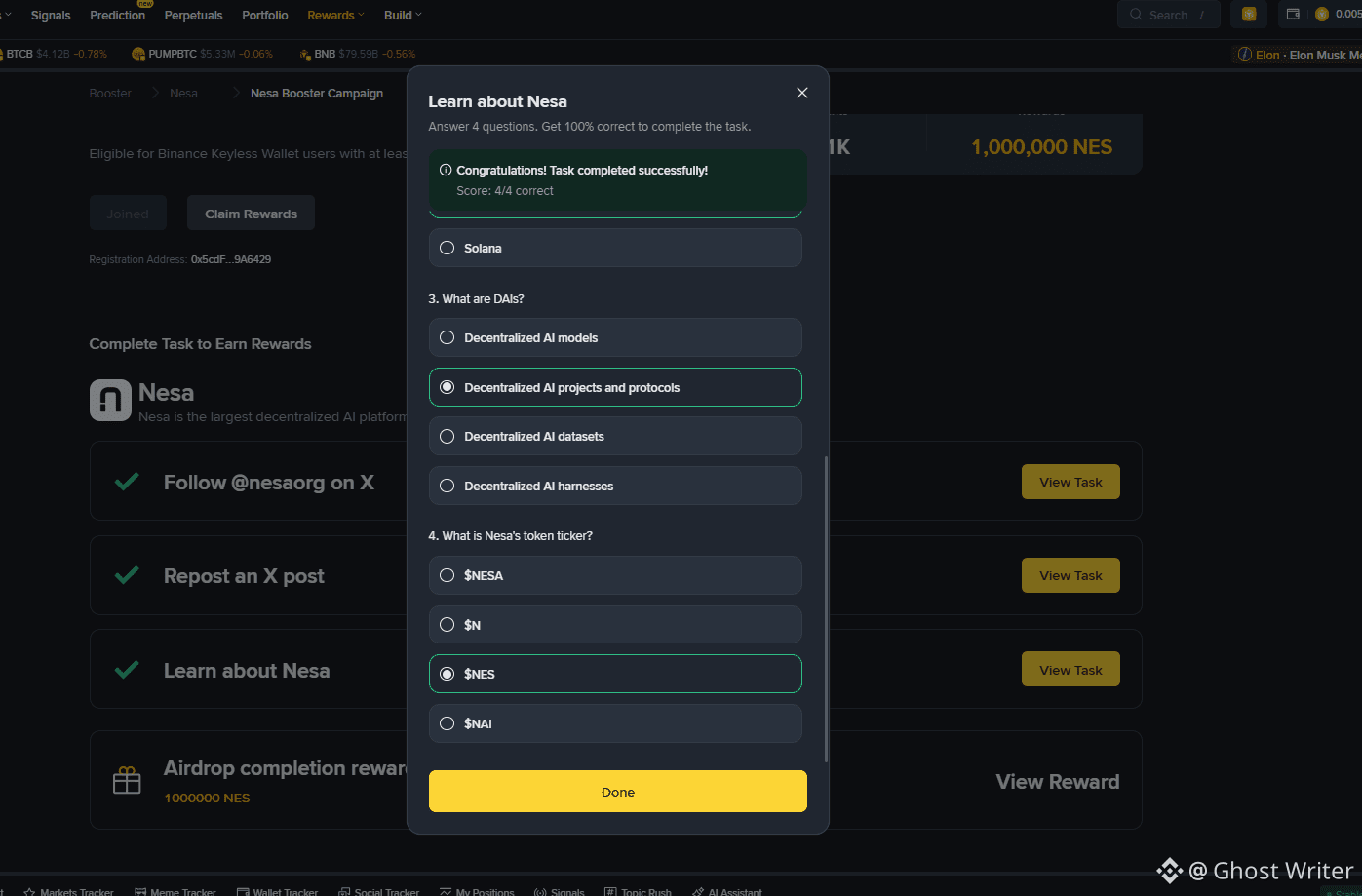View Task for Repost an X post

(x=1070, y=575)
